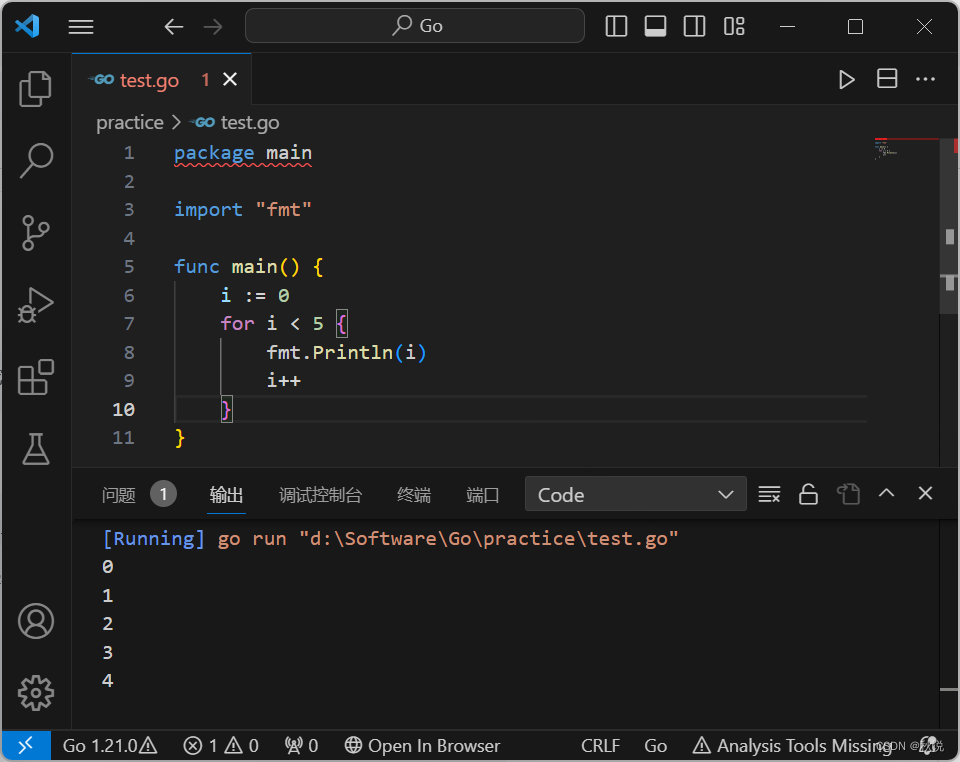This screenshot has height=762, width=960.
Task: Click the Go command center search box
Action: click(x=414, y=26)
